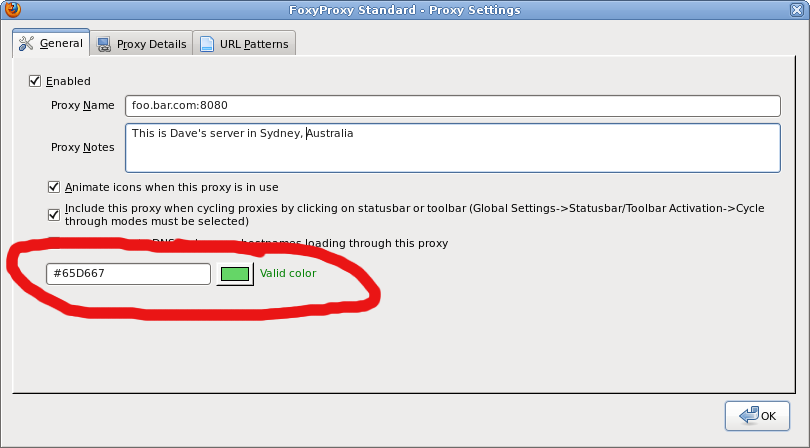Switch to the General tab
810x448 pixels.
(x=51, y=43)
